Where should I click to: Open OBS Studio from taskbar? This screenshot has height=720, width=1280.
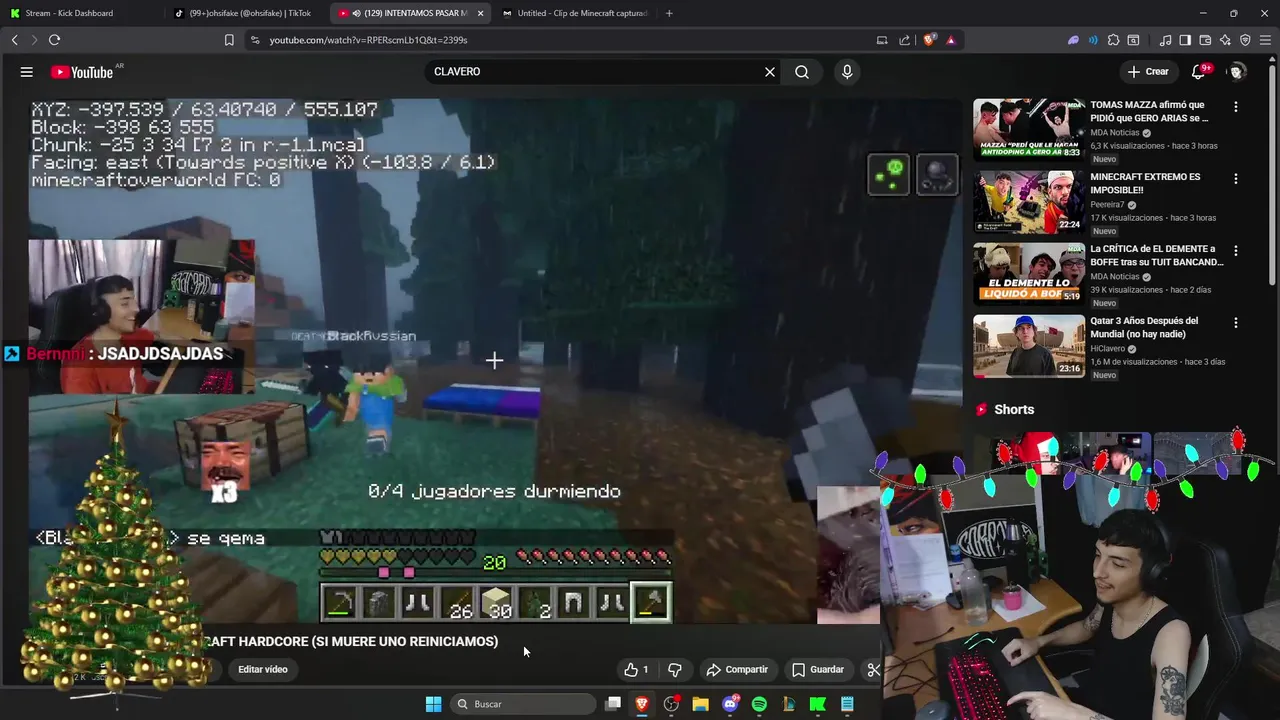671,704
